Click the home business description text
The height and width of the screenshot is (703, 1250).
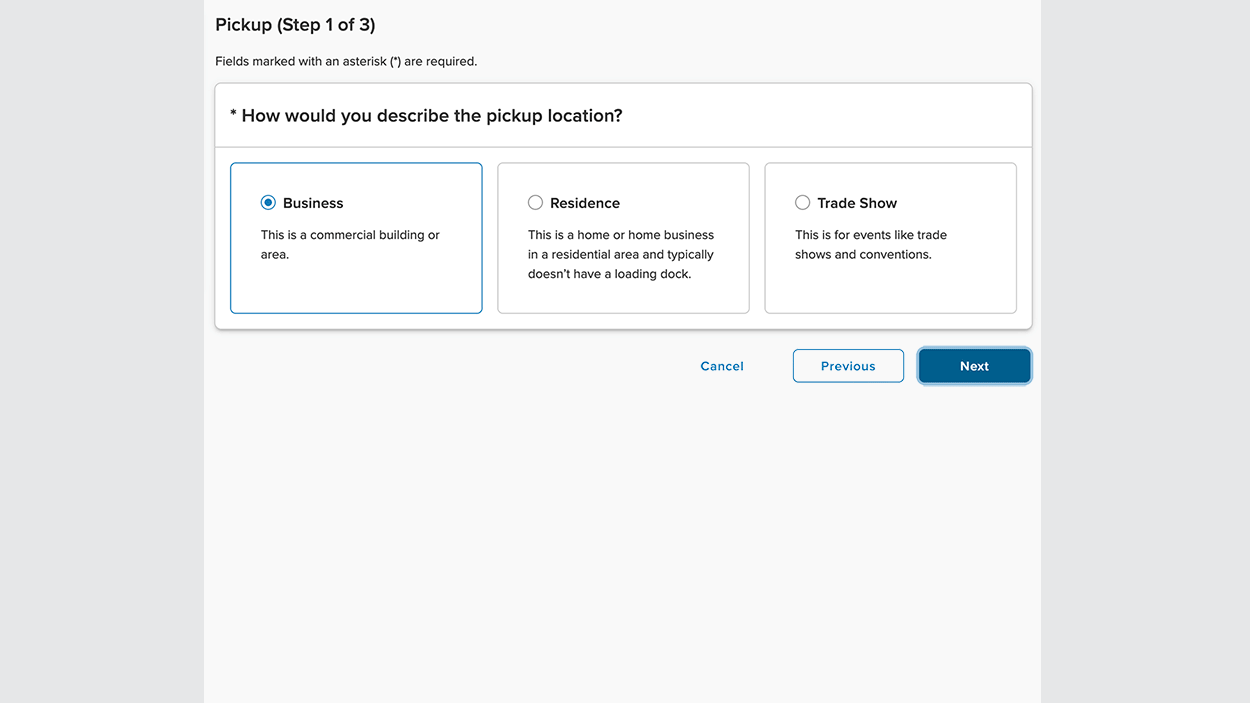[621, 245]
